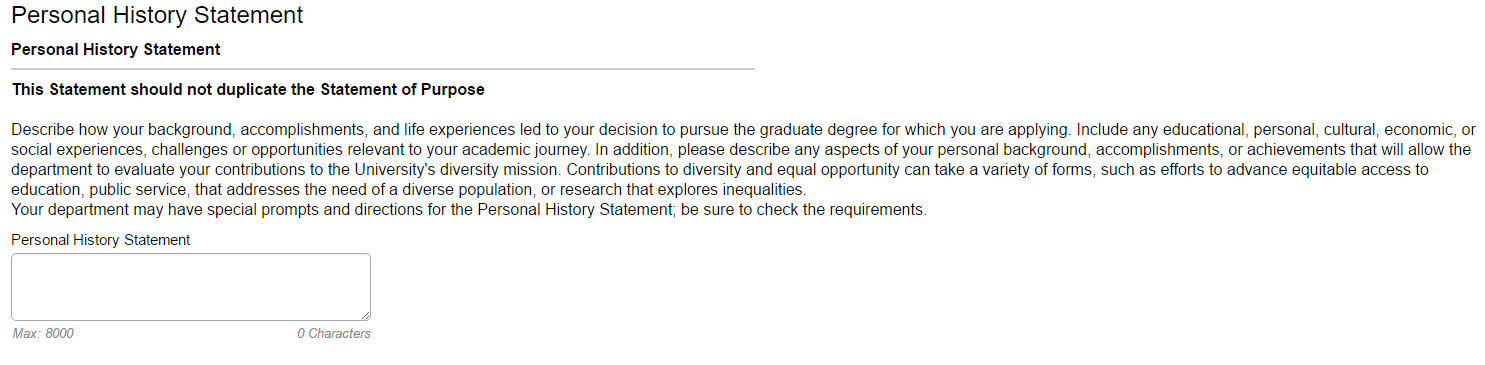Image resolution: width=1485 pixels, height=365 pixels.
Task: Click the bold "Personal History Statement" section heading
Action: (116, 49)
